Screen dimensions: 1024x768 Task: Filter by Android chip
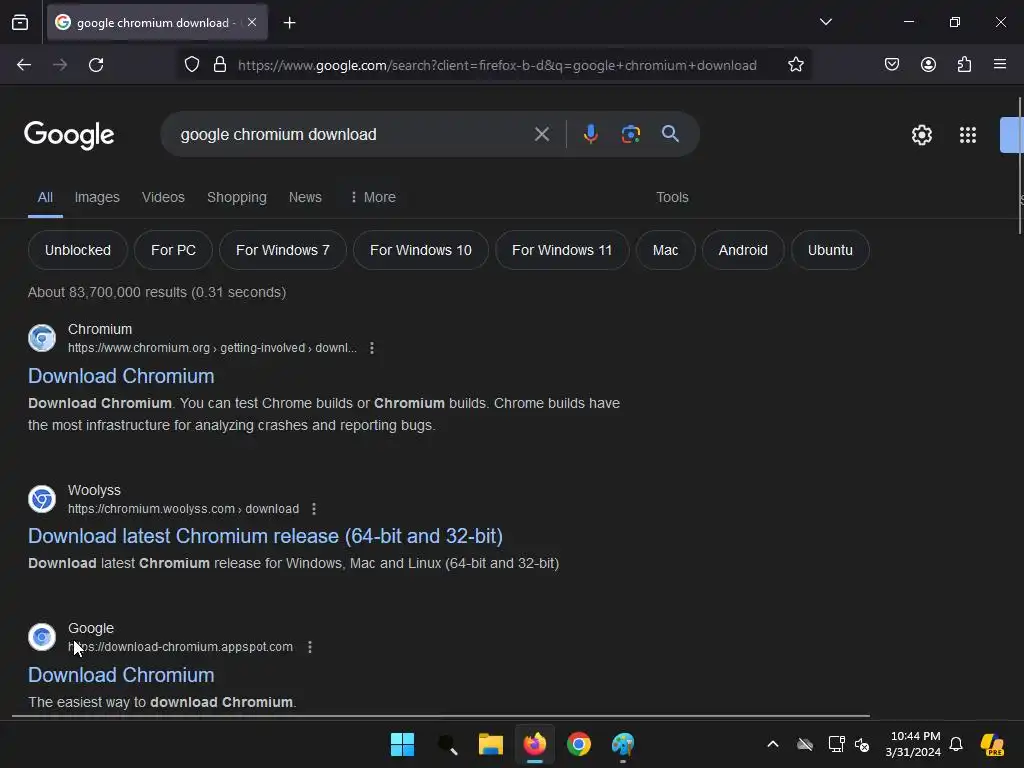coord(743,250)
